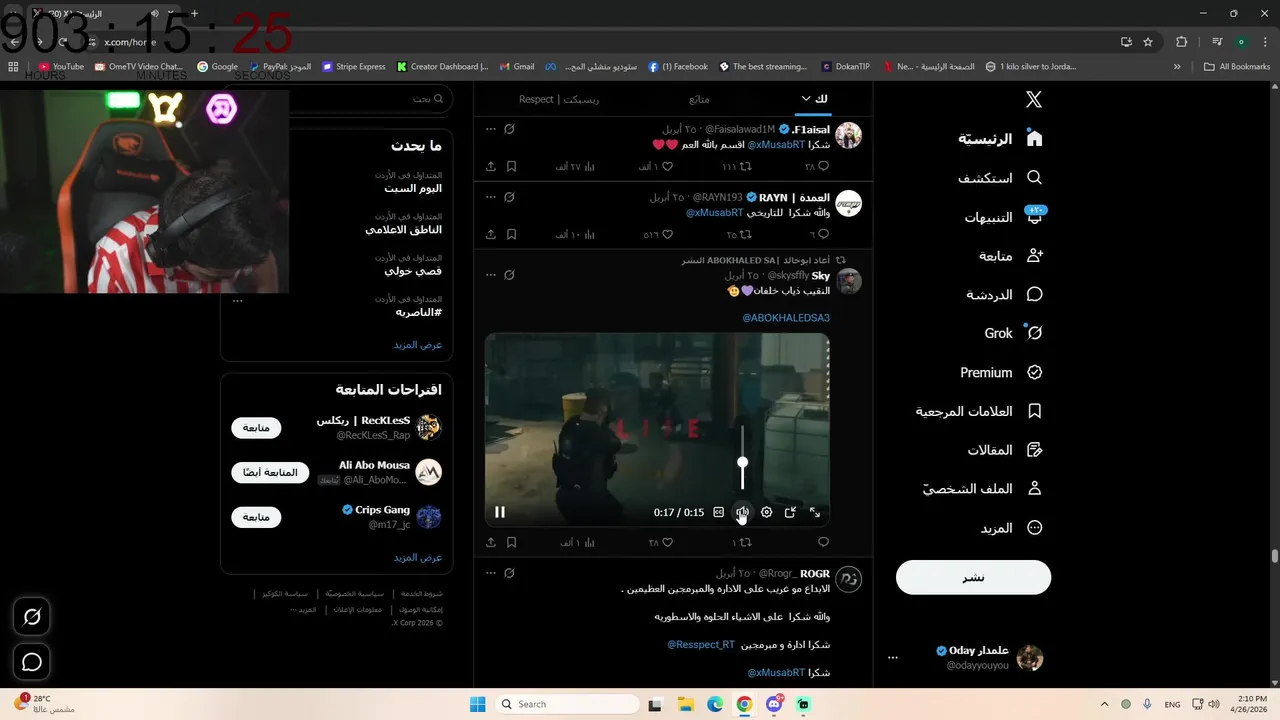Mute the video volume button

(x=742, y=512)
